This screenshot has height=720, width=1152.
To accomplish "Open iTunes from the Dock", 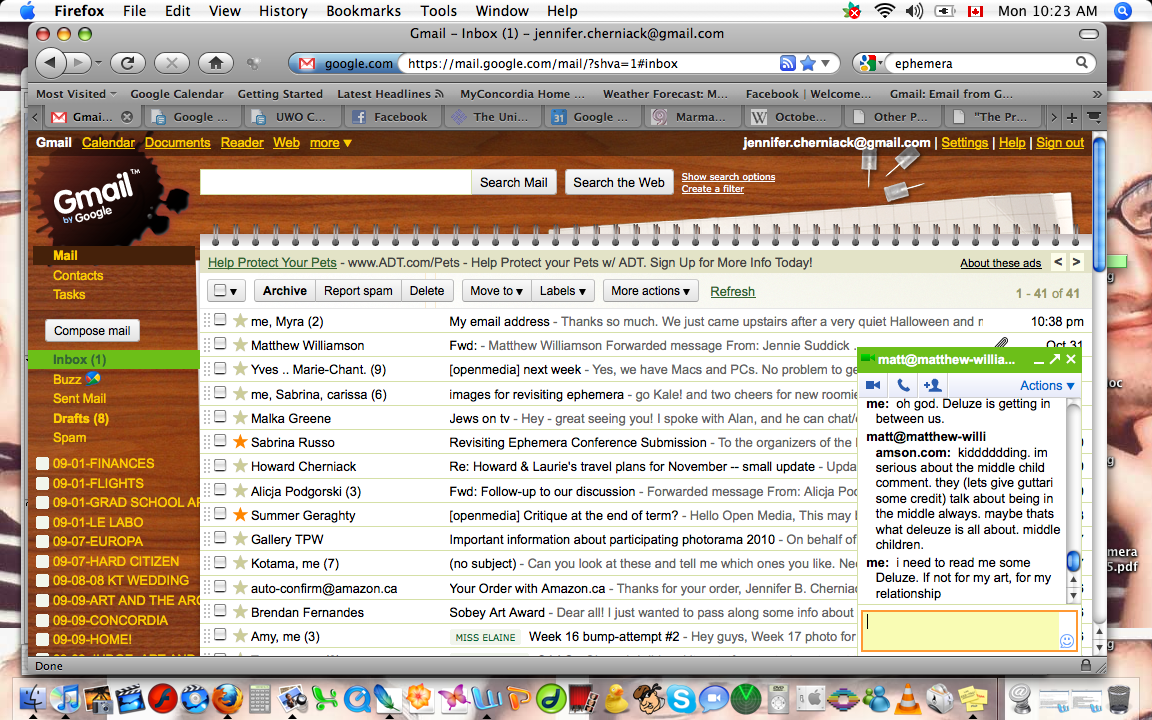I will (x=65, y=698).
